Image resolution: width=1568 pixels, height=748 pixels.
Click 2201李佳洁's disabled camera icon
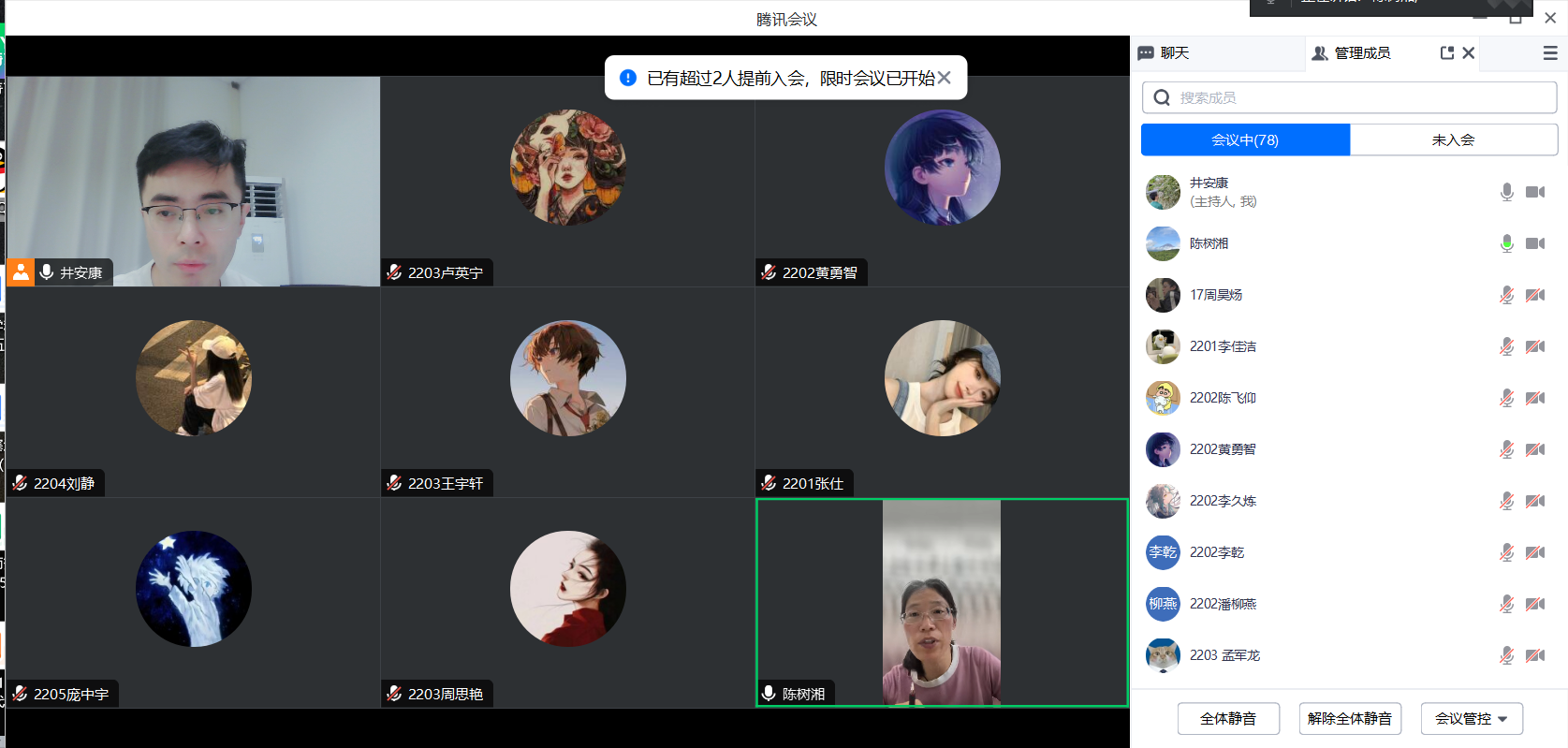click(x=1535, y=346)
